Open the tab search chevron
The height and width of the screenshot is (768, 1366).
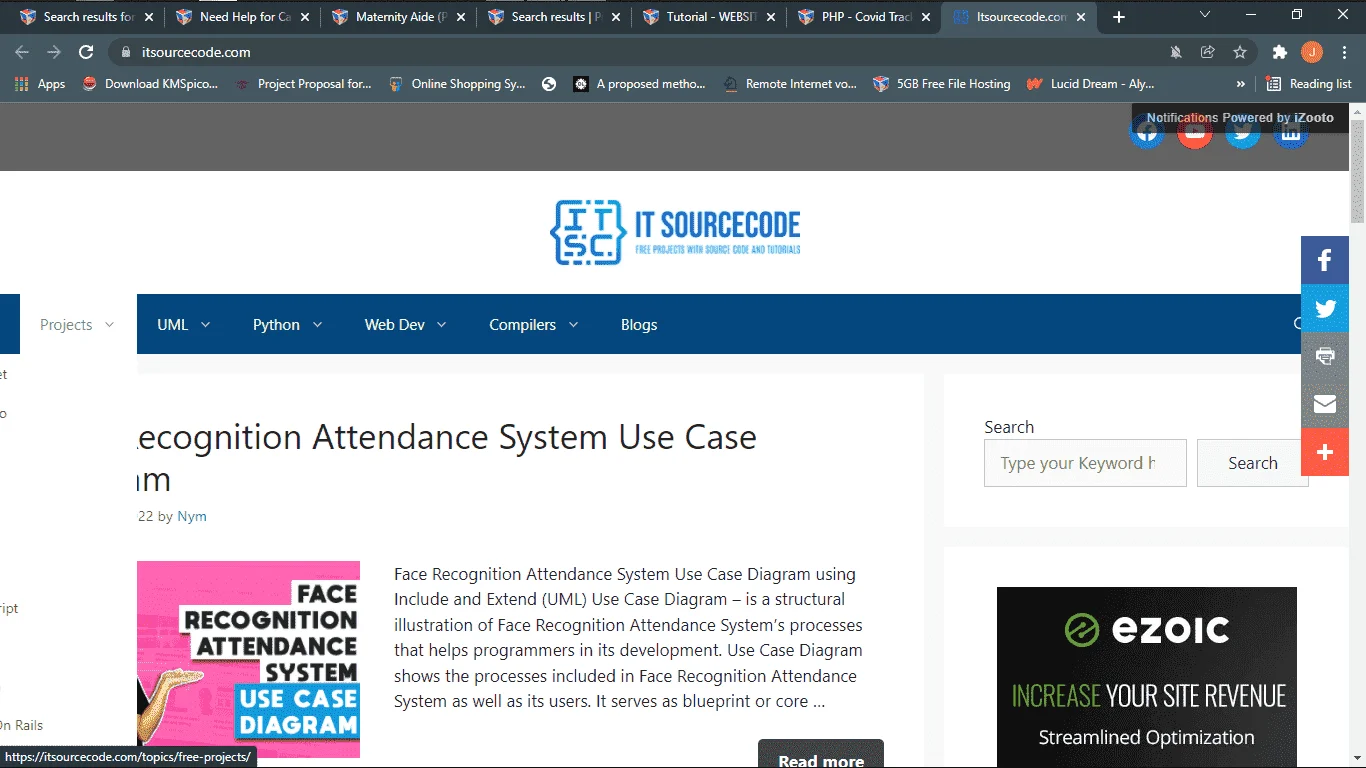point(1205,15)
